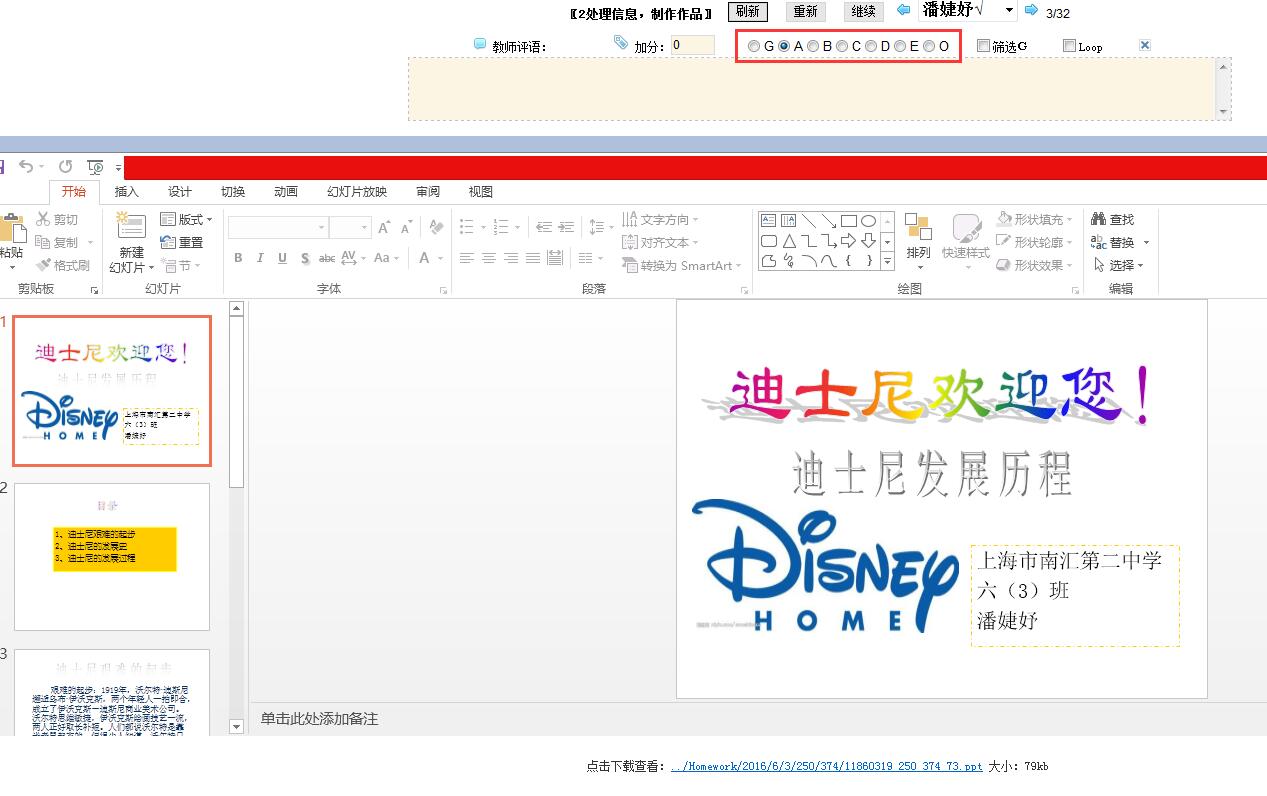Screen dimensions: 1267x796
Task: Switch to Animations (动画) tab
Action: point(286,192)
